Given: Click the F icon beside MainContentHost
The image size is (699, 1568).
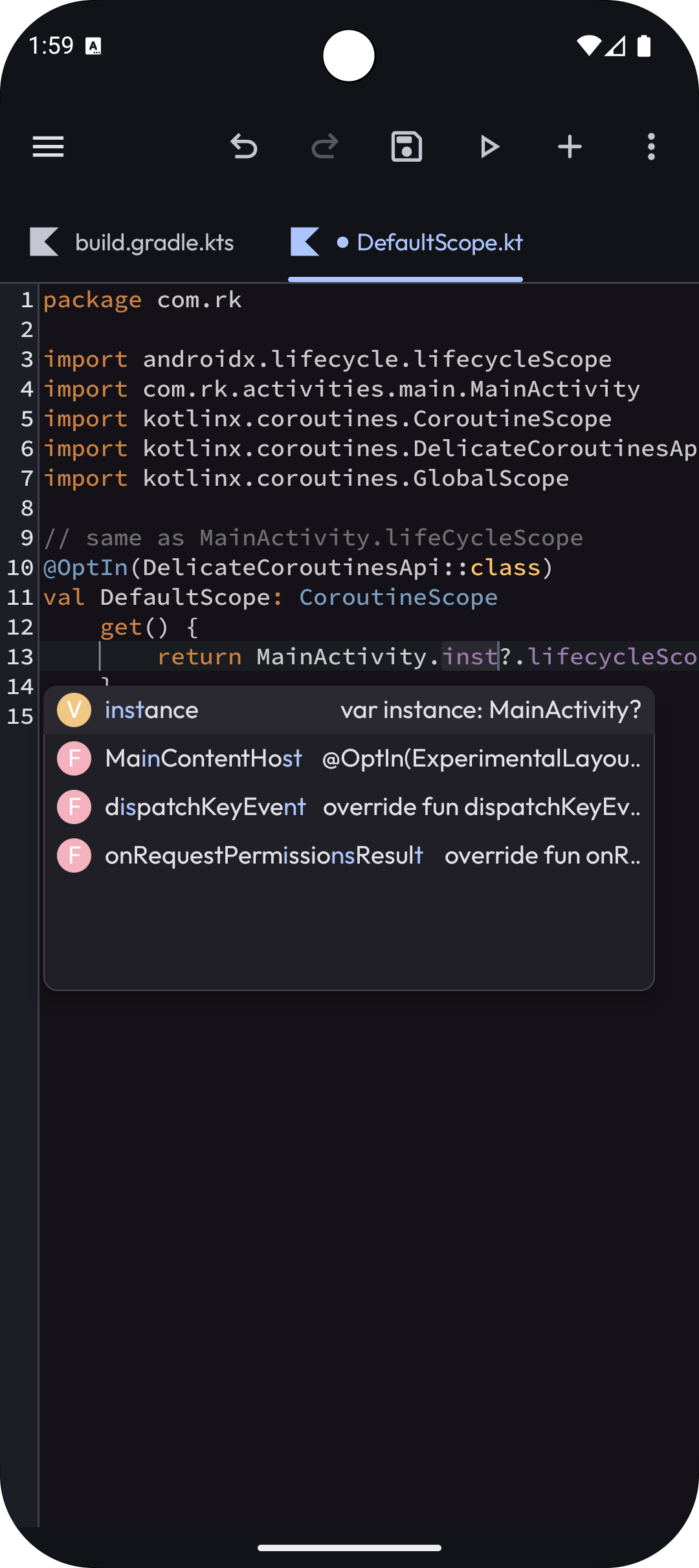Looking at the screenshot, I should [74, 758].
